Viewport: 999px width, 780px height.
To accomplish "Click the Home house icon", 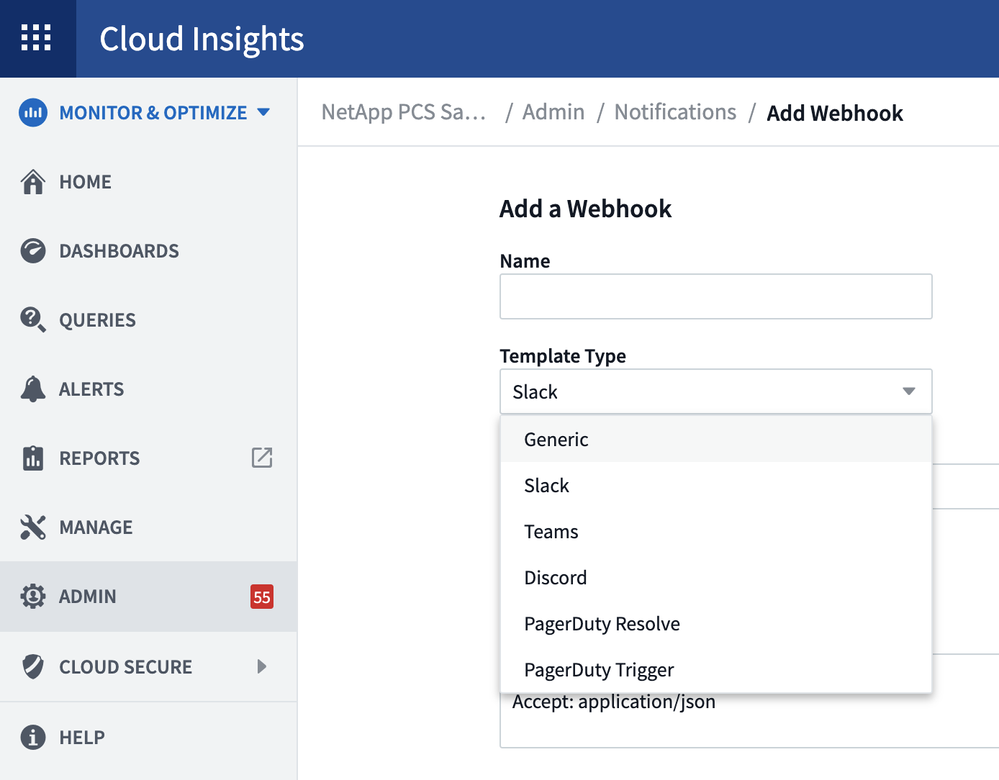I will coord(33,182).
